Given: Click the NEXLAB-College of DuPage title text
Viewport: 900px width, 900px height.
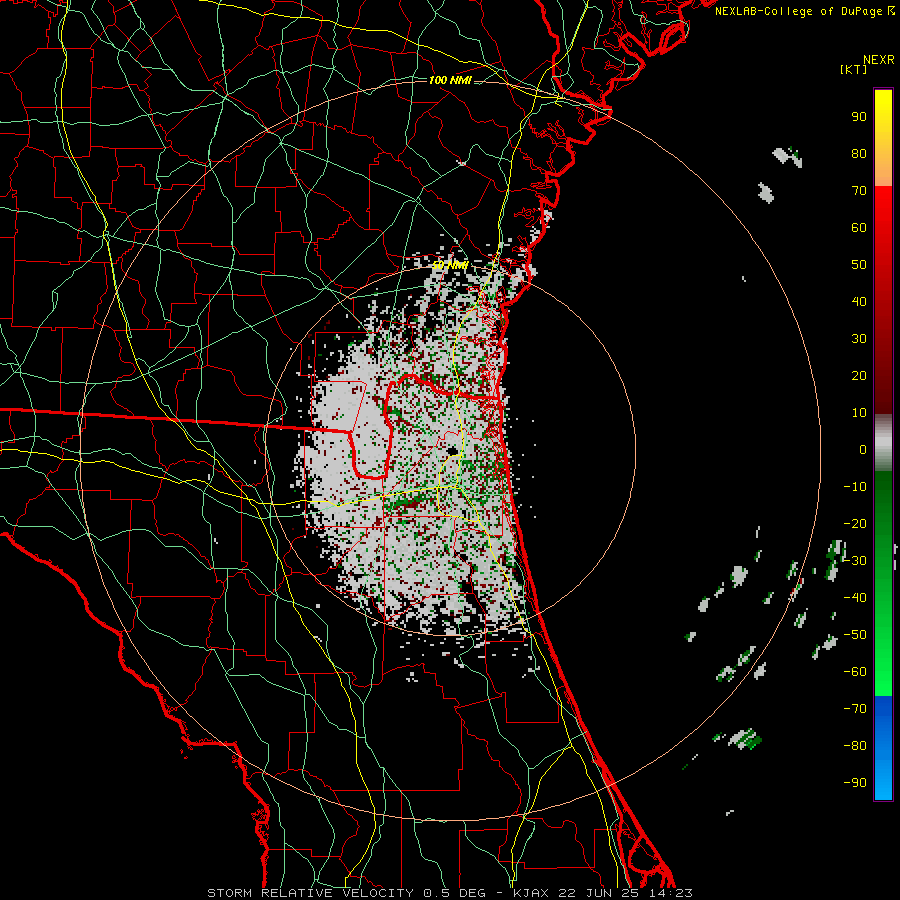Looking at the screenshot, I should [x=805, y=11].
